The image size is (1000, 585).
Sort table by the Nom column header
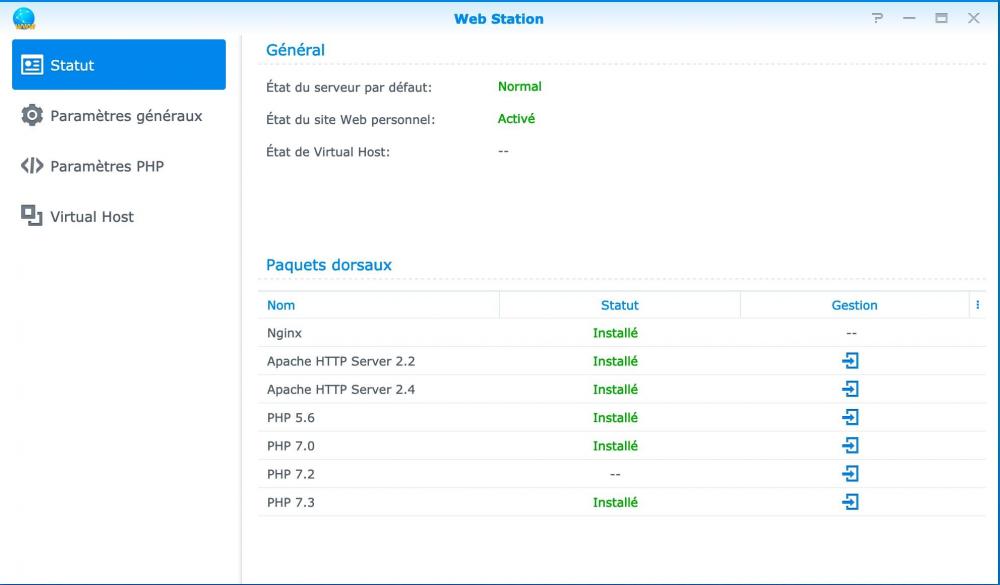click(x=281, y=305)
